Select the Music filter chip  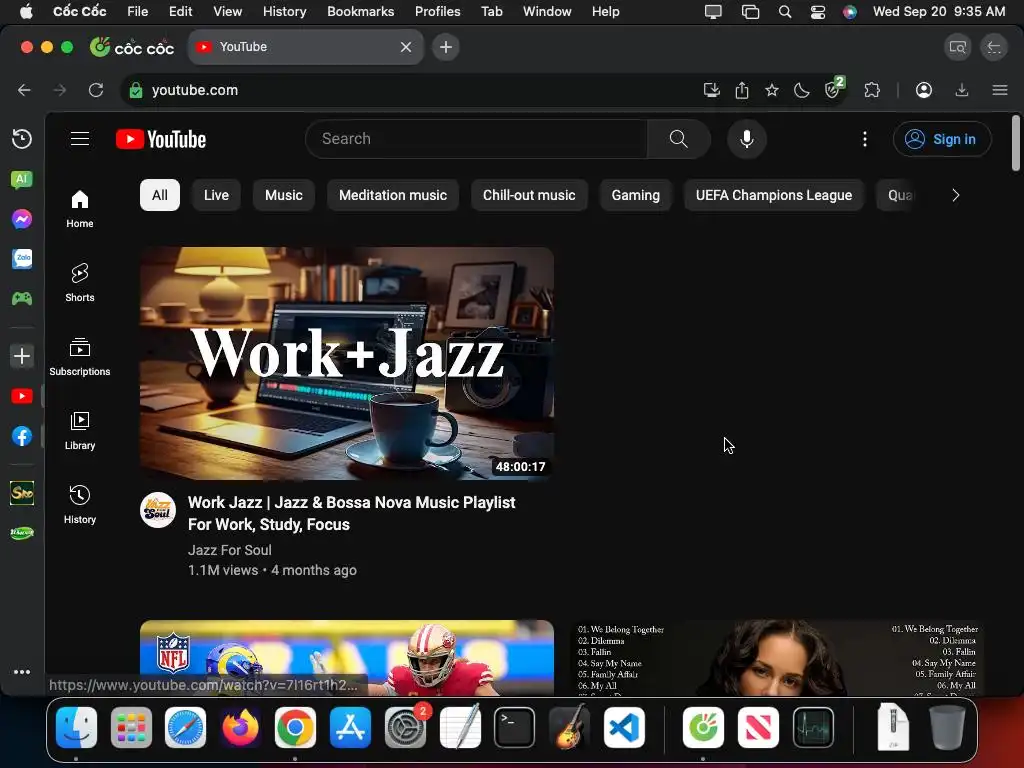pos(283,195)
